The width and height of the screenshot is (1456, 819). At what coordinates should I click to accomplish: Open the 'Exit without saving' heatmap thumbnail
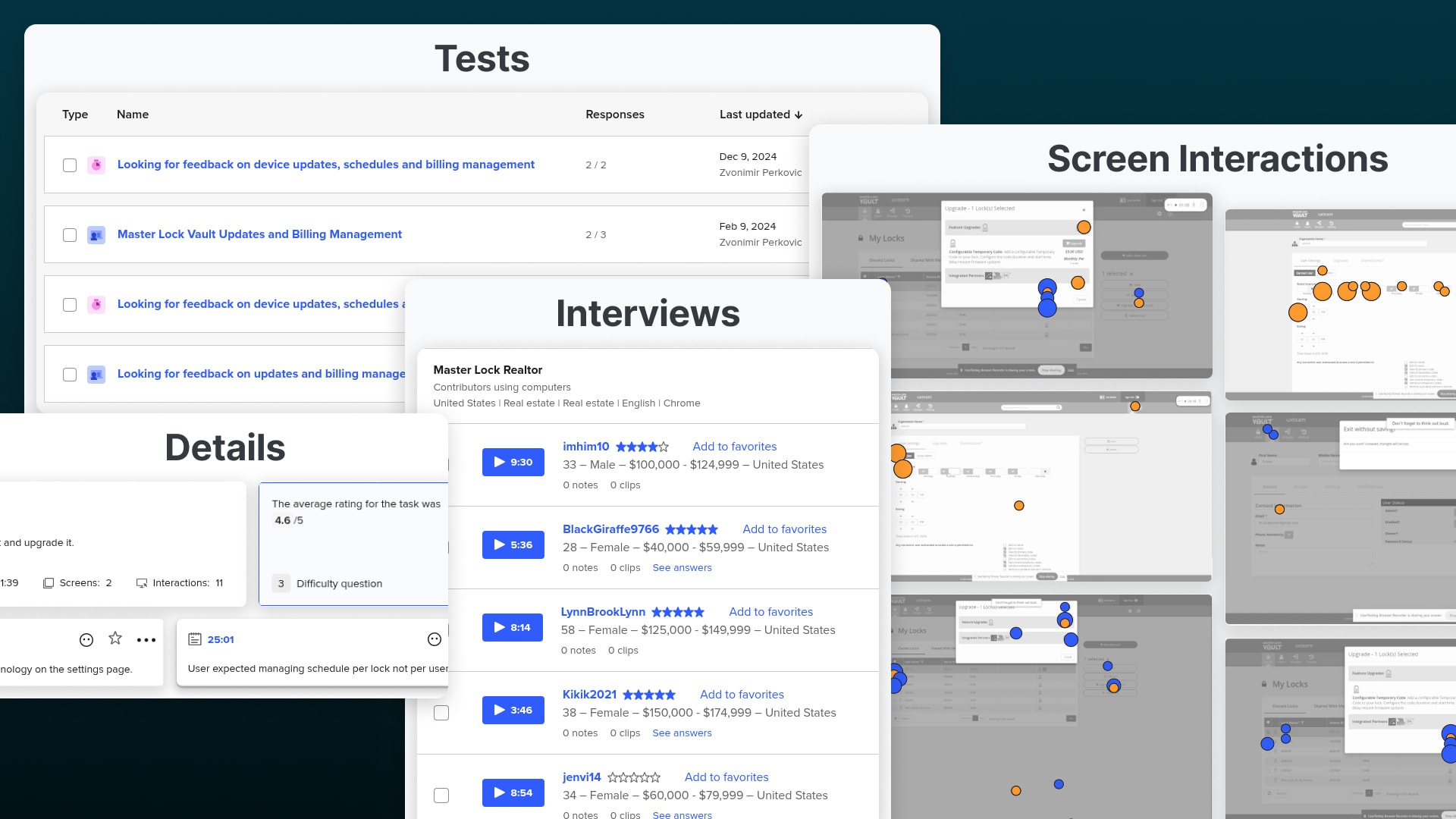(x=1341, y=519)
